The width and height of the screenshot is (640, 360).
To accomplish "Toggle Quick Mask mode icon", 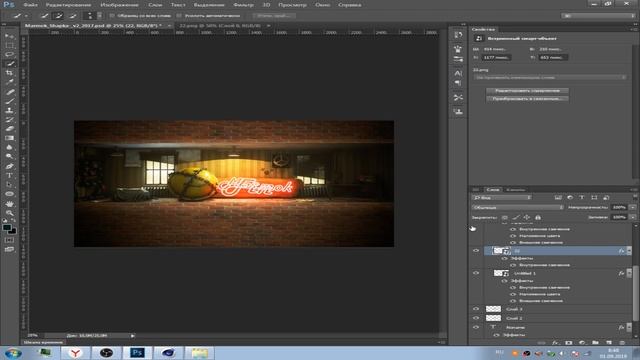I will pyautogui.click(x=9, y=240).
